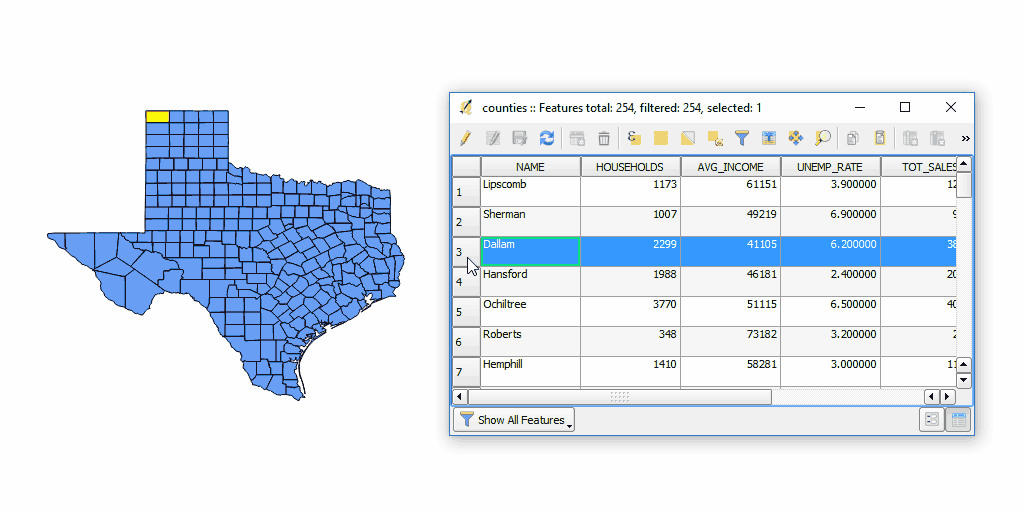Click the deselect all features icon

pos(715,138)
